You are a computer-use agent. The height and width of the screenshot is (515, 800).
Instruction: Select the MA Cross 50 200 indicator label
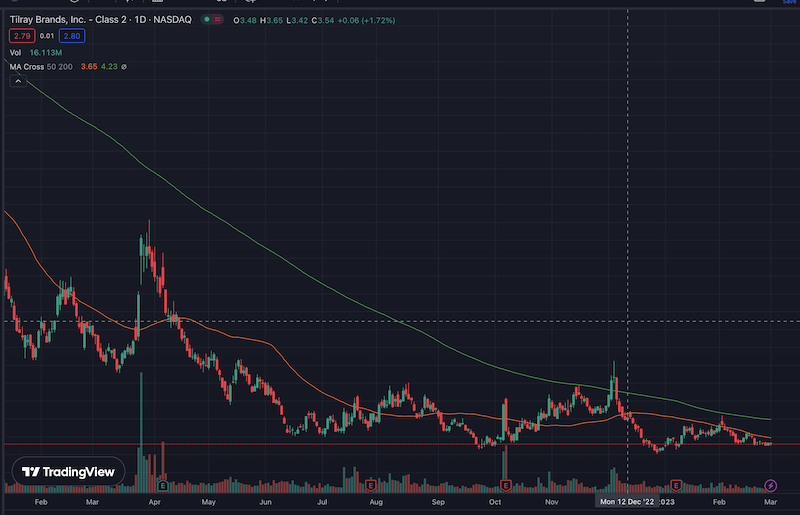pos(41,67)
